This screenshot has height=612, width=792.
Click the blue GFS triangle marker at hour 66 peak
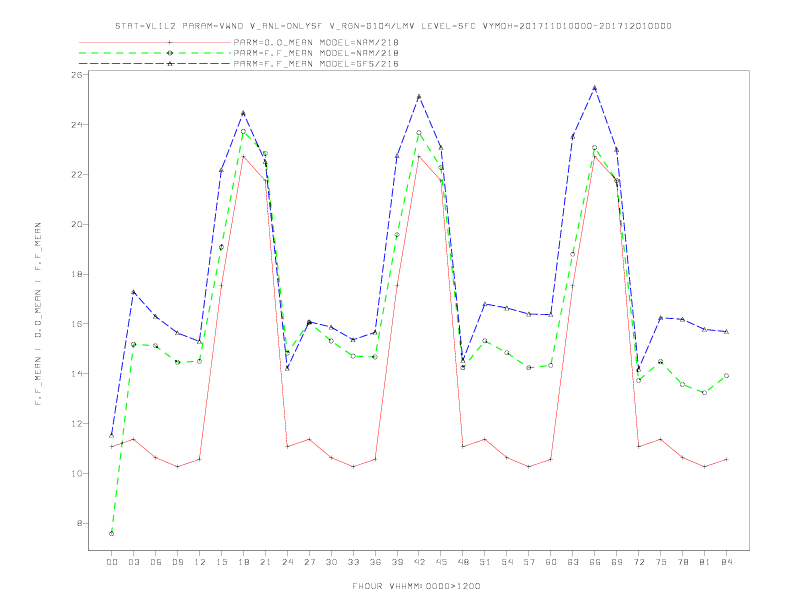click(595, 88)
